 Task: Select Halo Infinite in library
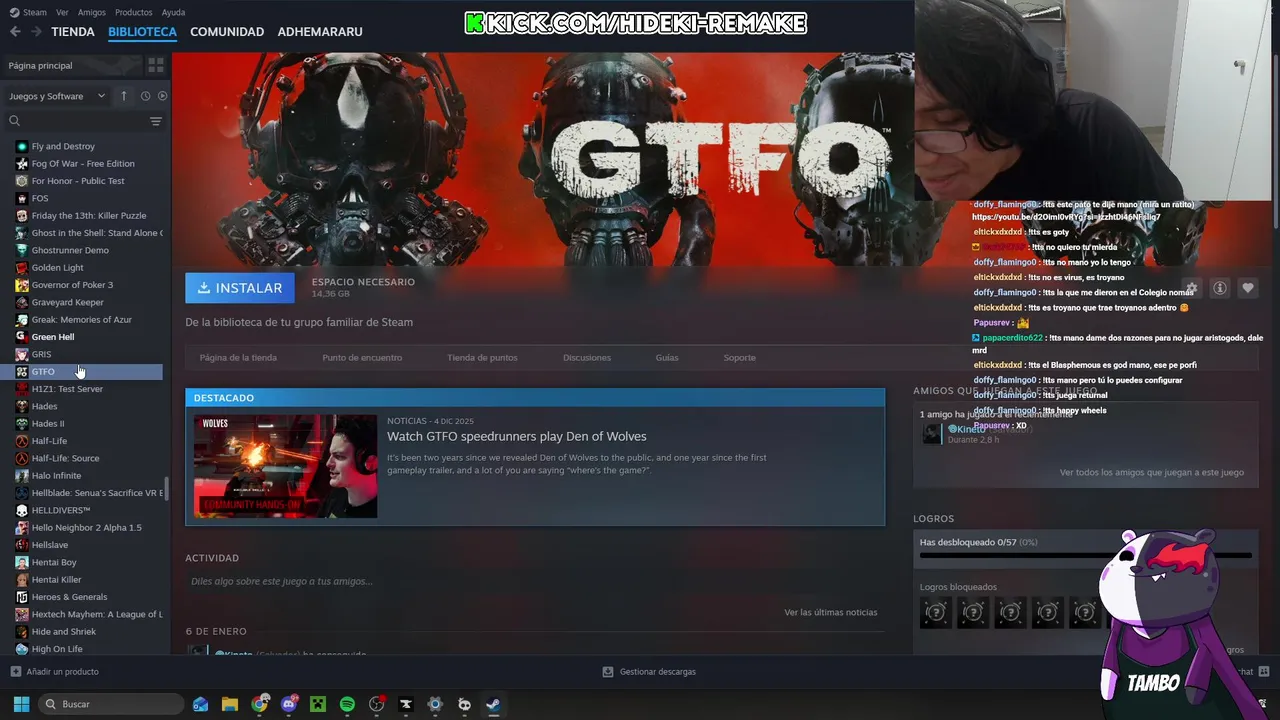coord(56,476)
